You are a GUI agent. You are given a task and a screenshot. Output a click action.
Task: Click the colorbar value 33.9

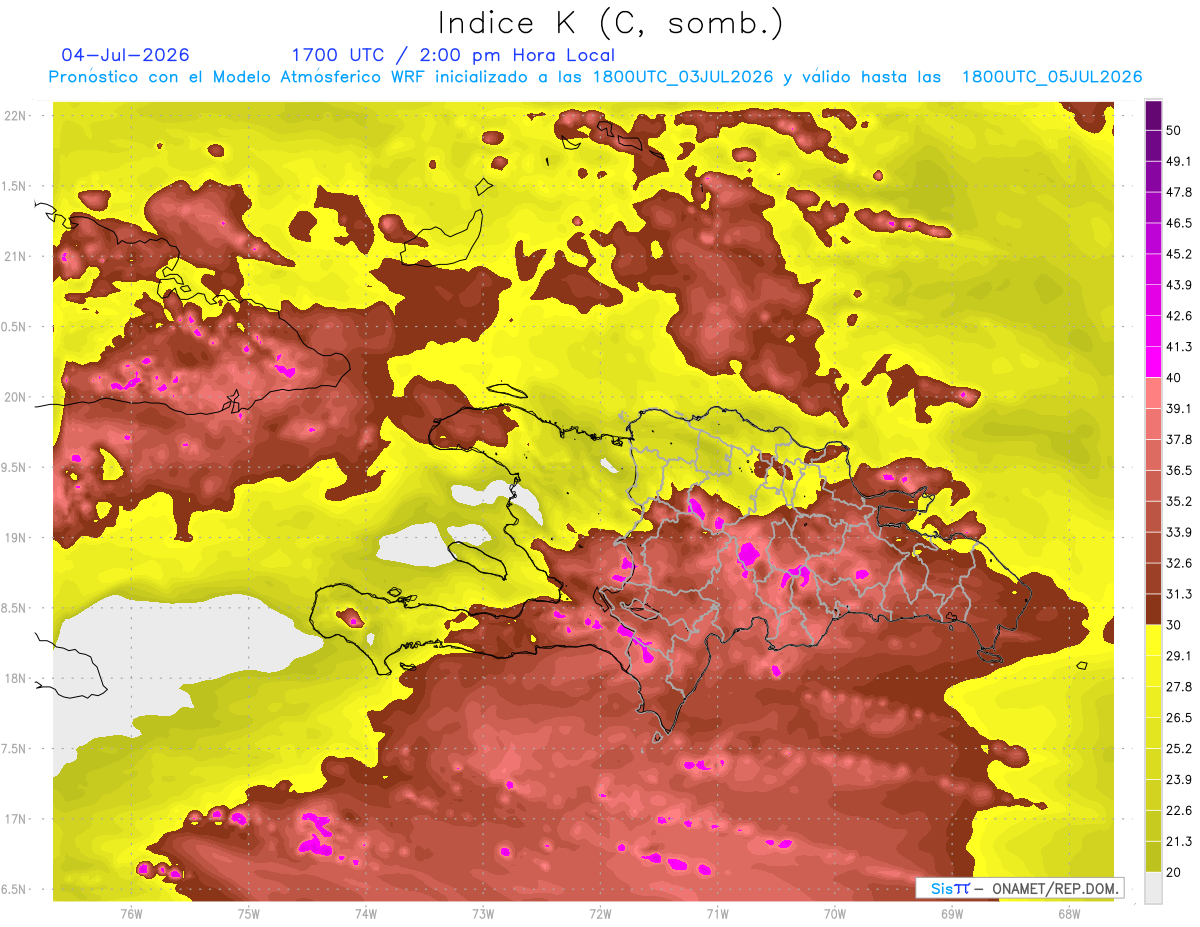(x=1178, y=532)
